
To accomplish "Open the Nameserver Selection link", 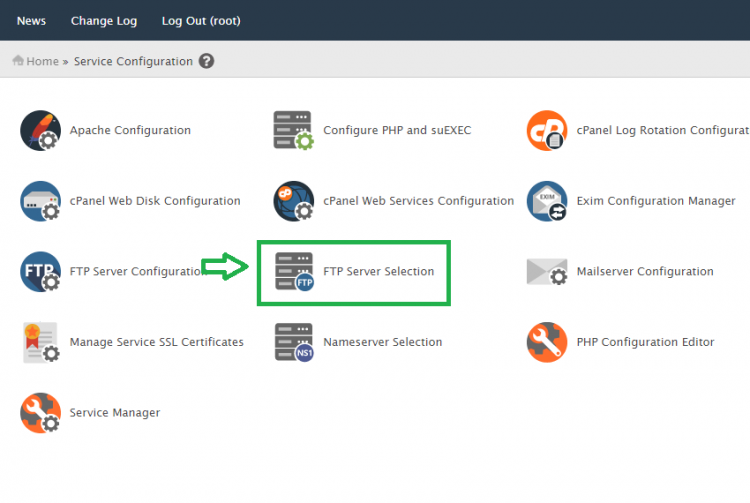I will click(383, 342).
